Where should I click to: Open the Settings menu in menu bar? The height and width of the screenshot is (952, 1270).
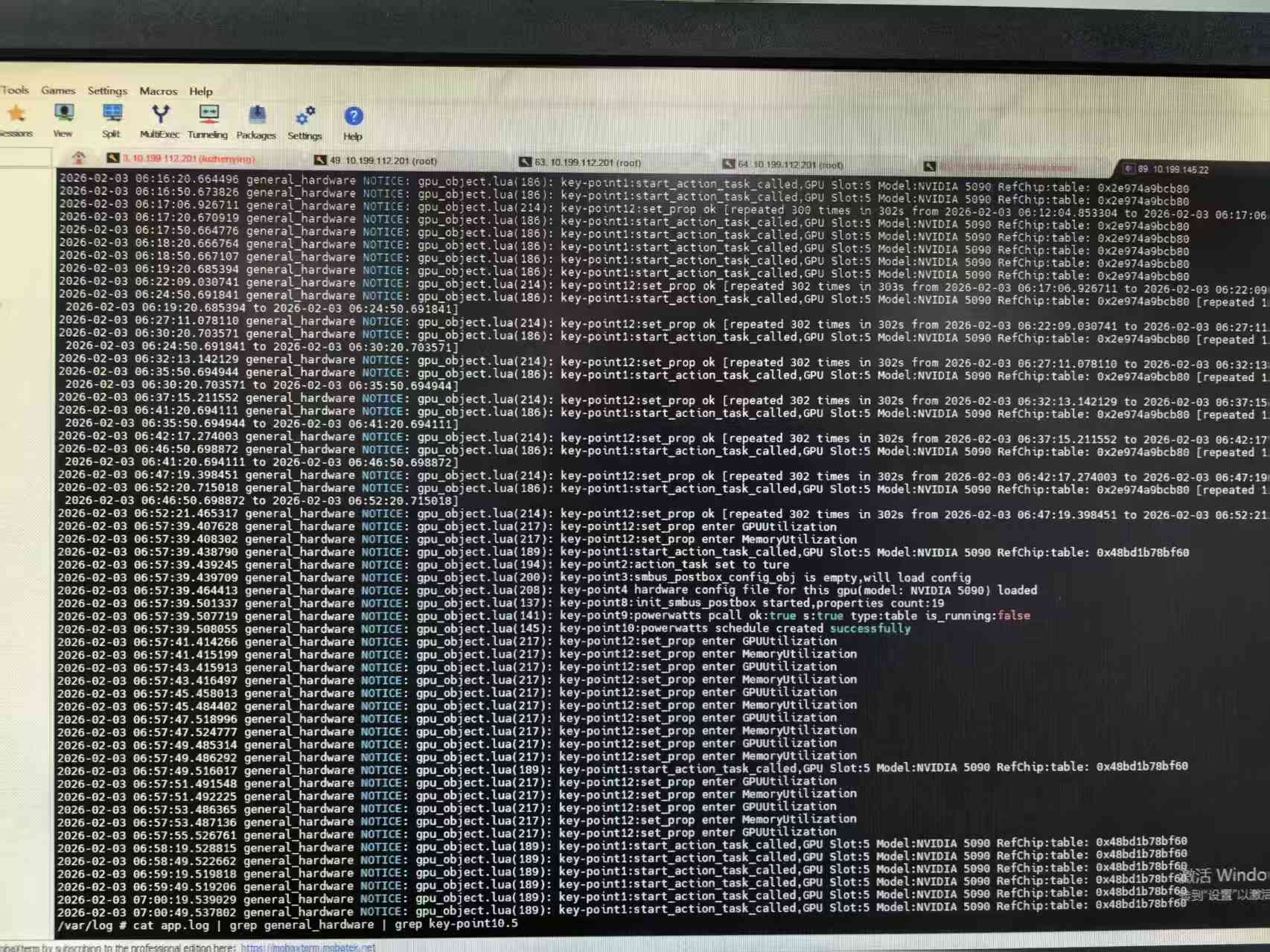(107, 91)
